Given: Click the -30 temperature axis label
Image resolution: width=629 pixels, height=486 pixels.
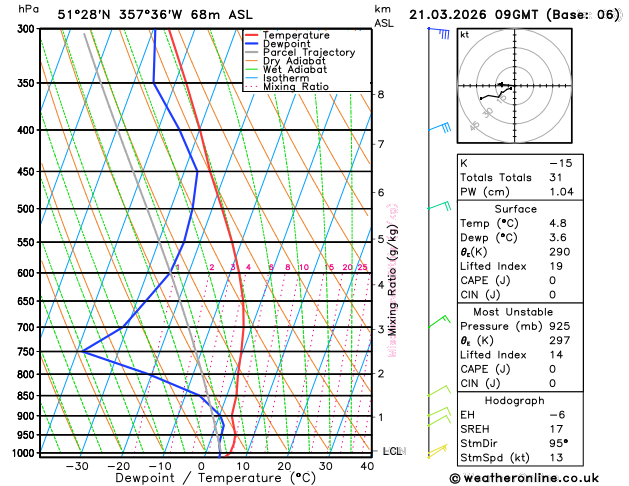Looking at the screenshot, I should point(77,466).
